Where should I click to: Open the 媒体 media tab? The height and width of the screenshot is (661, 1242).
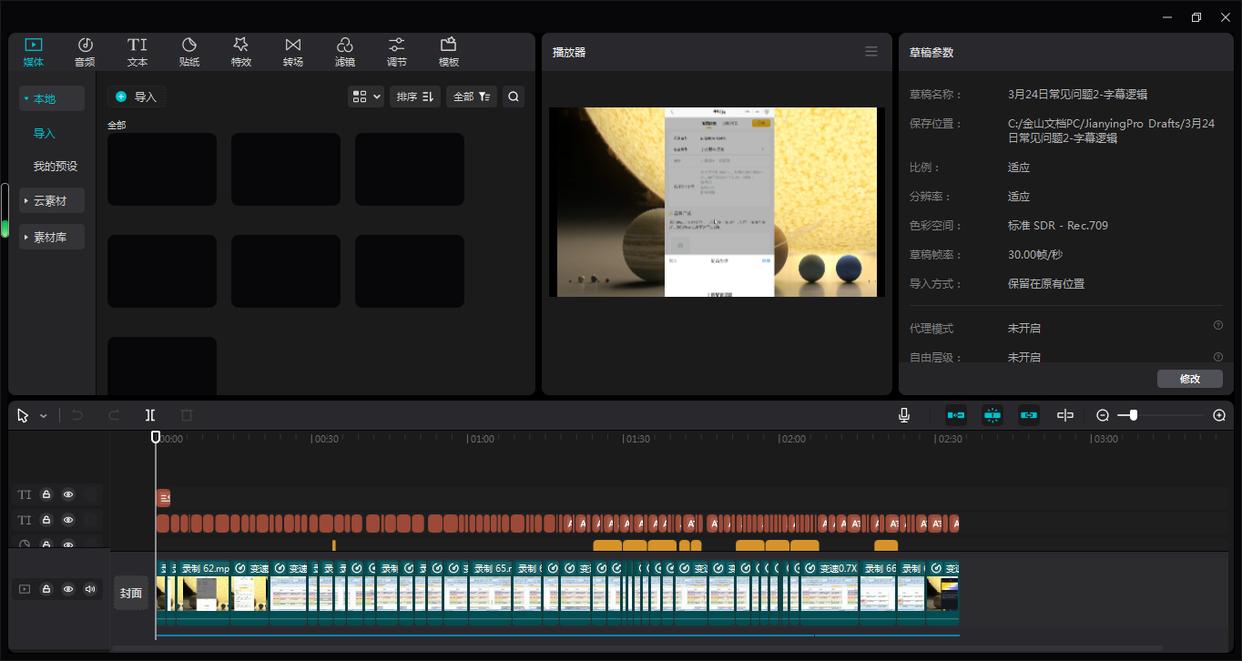[33, 52]
